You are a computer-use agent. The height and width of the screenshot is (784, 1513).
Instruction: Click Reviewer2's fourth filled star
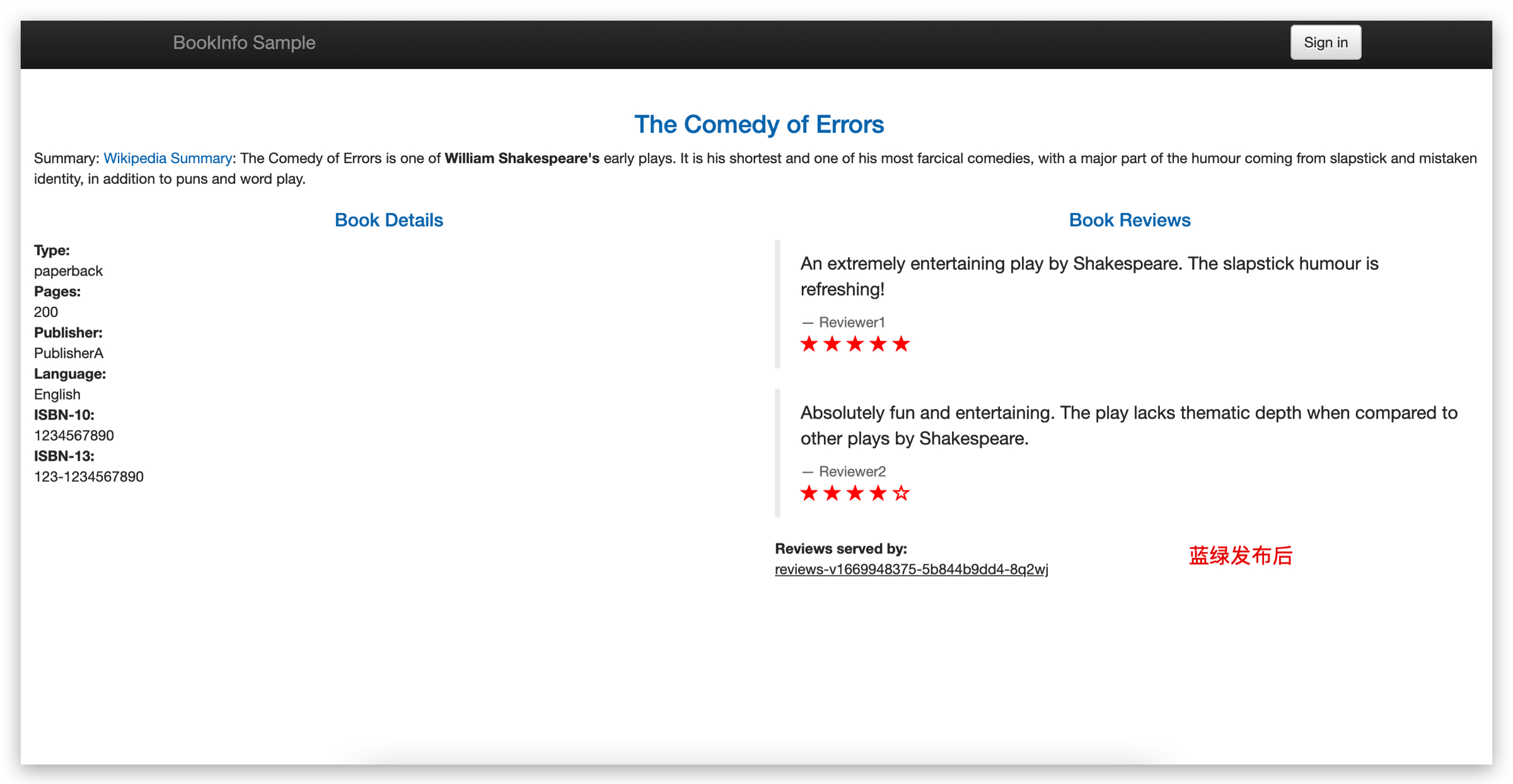coord(878,493)
